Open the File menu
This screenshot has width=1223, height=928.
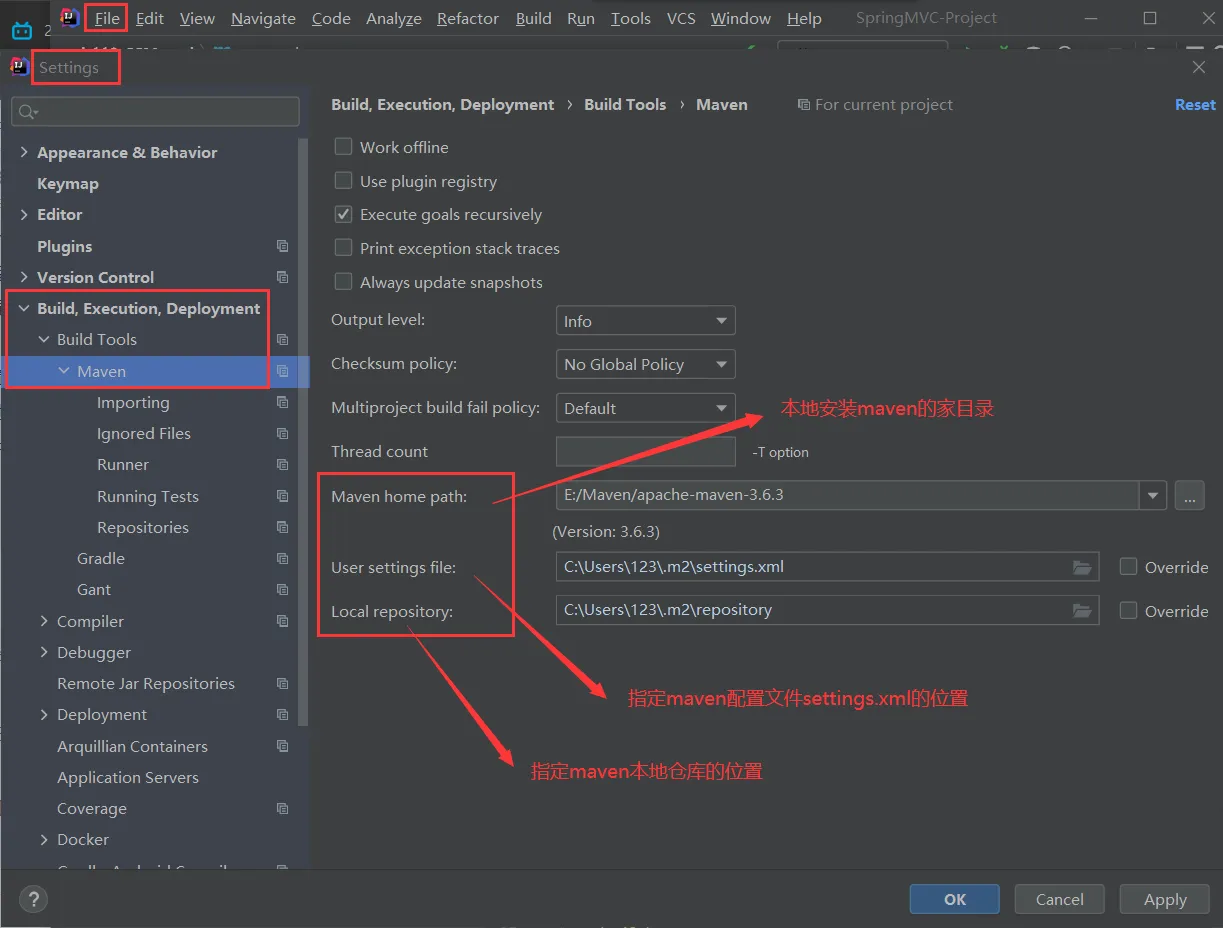[107, 18]
